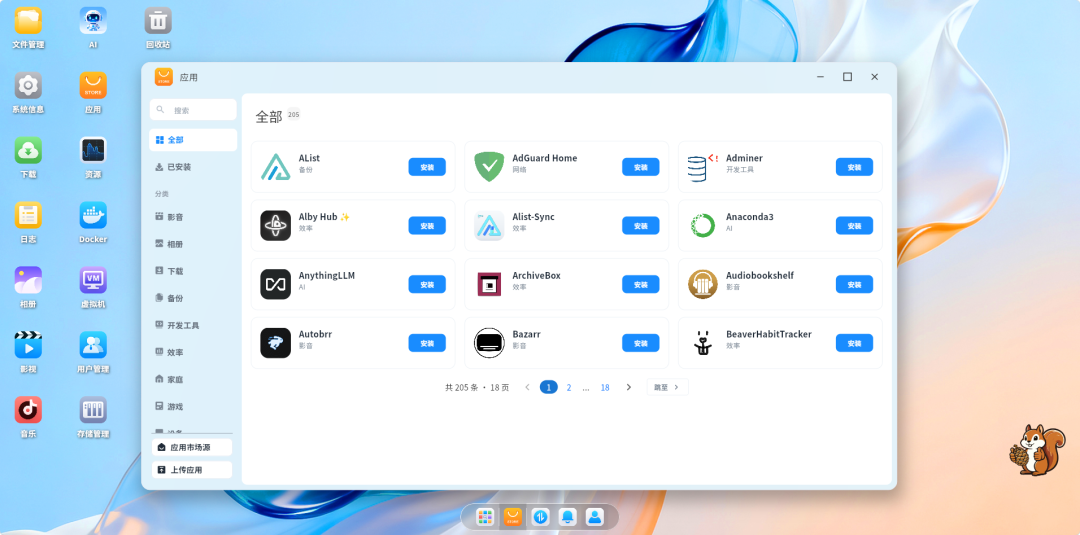The width and height of the screenshot is (1080, 535).
Task: Open the notification bell in dock
Action: tap(568, 516)
